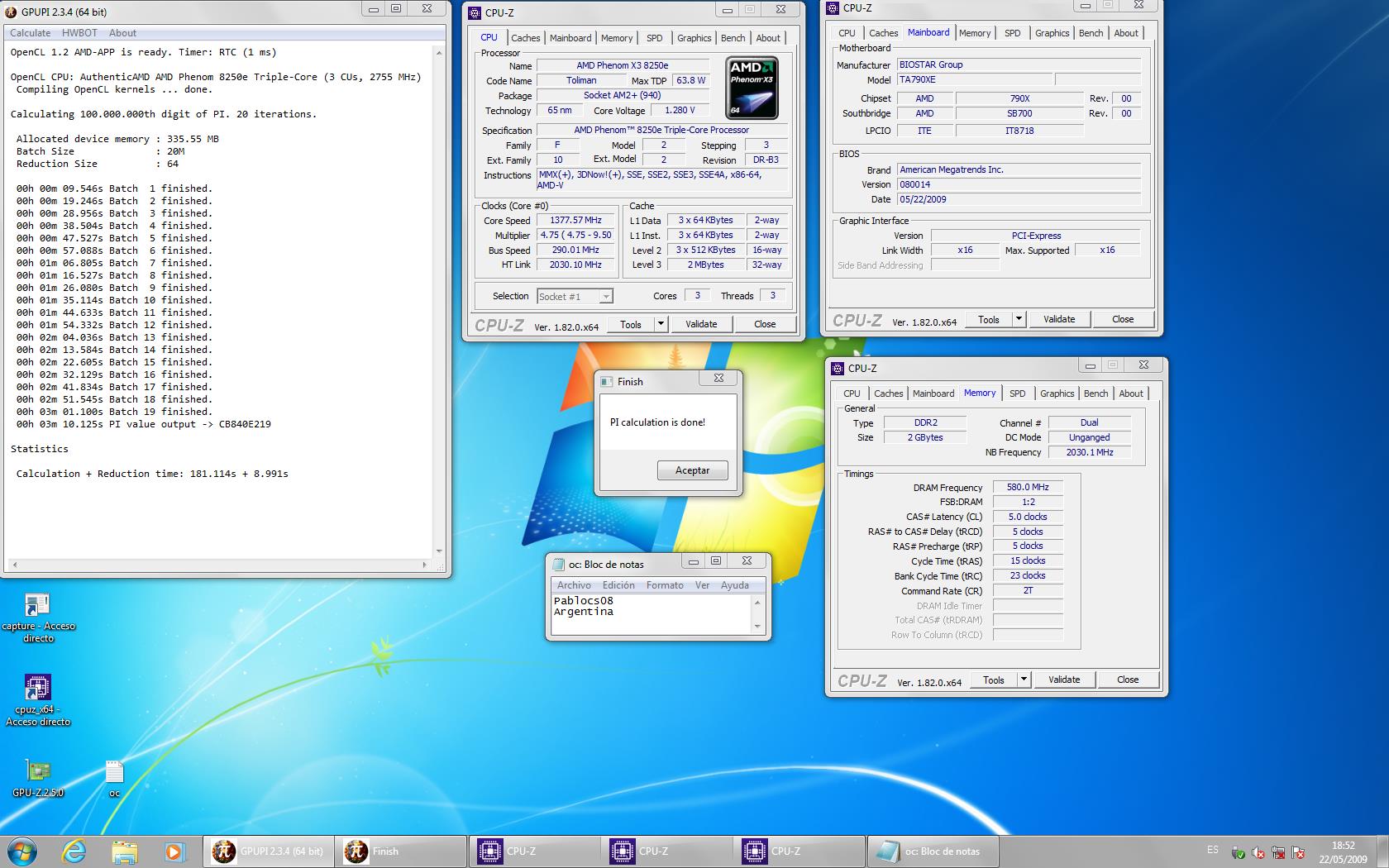Click DRAM Frequency value 580.0 MHz
This screenshot has width=1389, height=868.
(1028, 488)
